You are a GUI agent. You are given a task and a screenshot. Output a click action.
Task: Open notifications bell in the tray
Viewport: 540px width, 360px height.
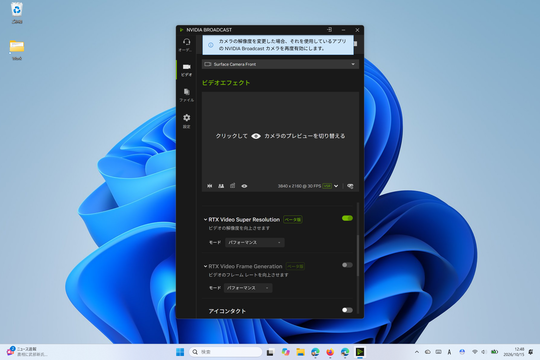coord(531,352)
